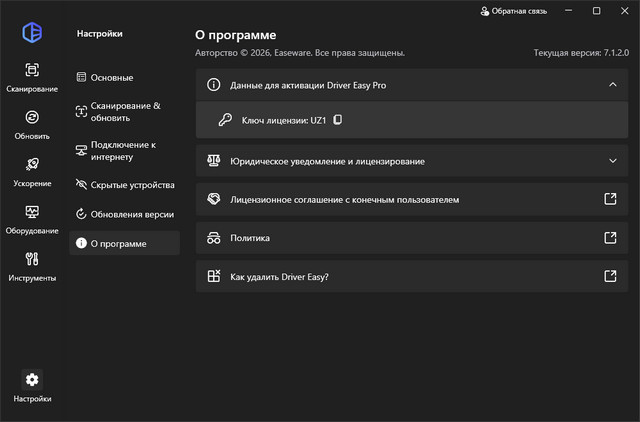640x422 pixels.
Task: Open the Ускорение rocket section
Action: point(32,172)
